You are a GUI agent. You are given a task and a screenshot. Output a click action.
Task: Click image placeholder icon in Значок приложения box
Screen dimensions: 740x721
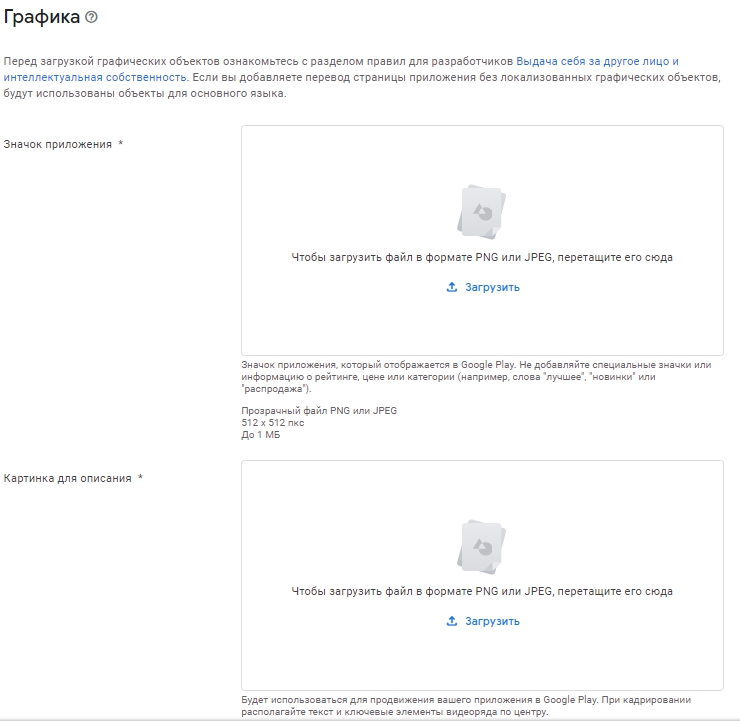(x=481, y=212)
